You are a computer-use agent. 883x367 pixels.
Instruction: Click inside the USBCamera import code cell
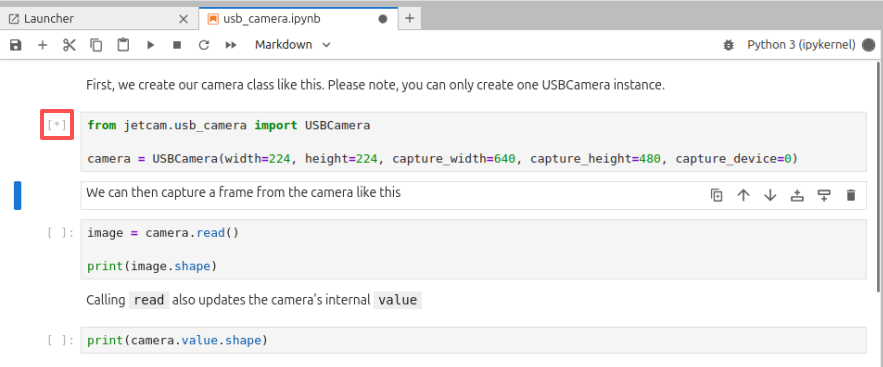pos(473,141)
